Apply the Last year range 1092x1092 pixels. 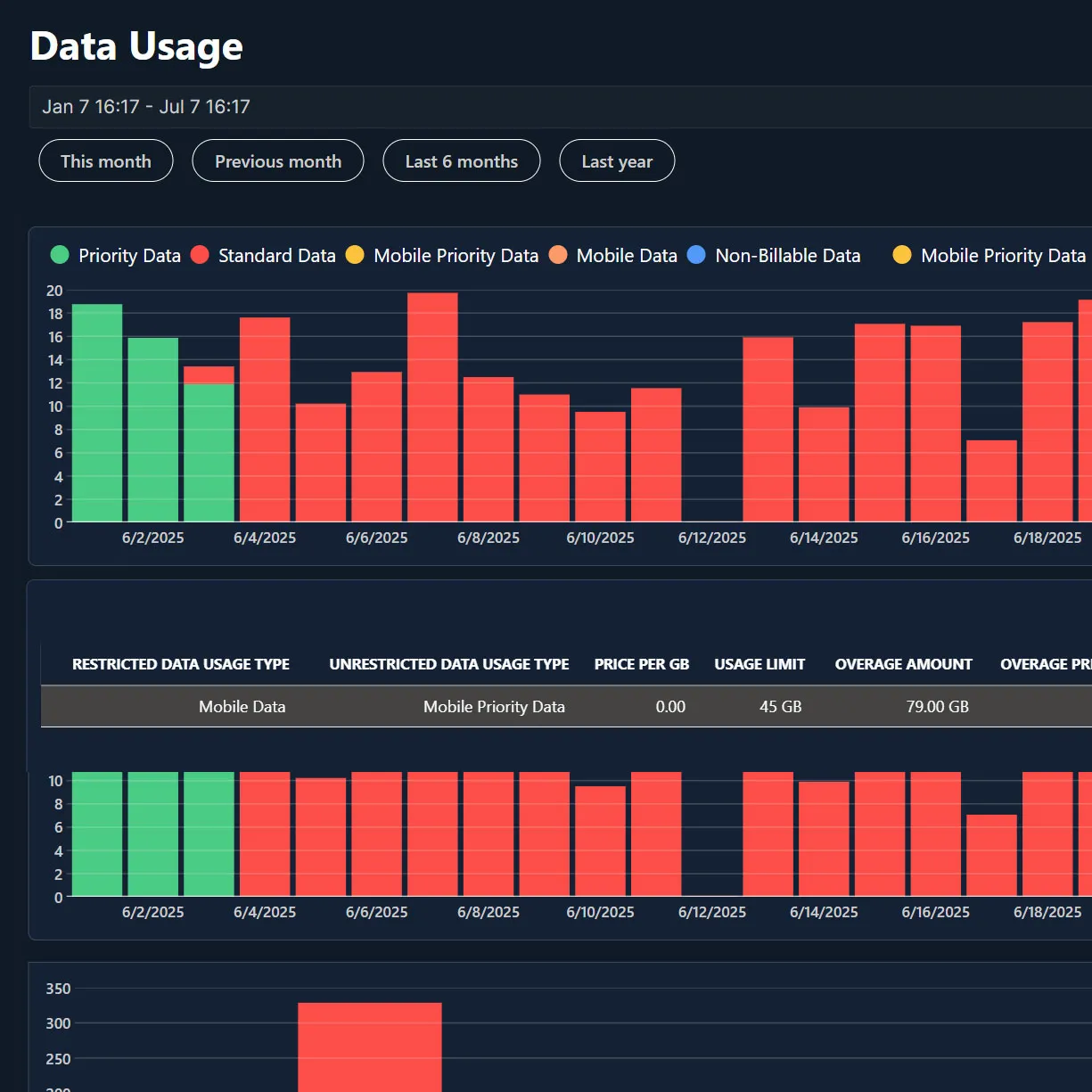[x=617, y=160]
